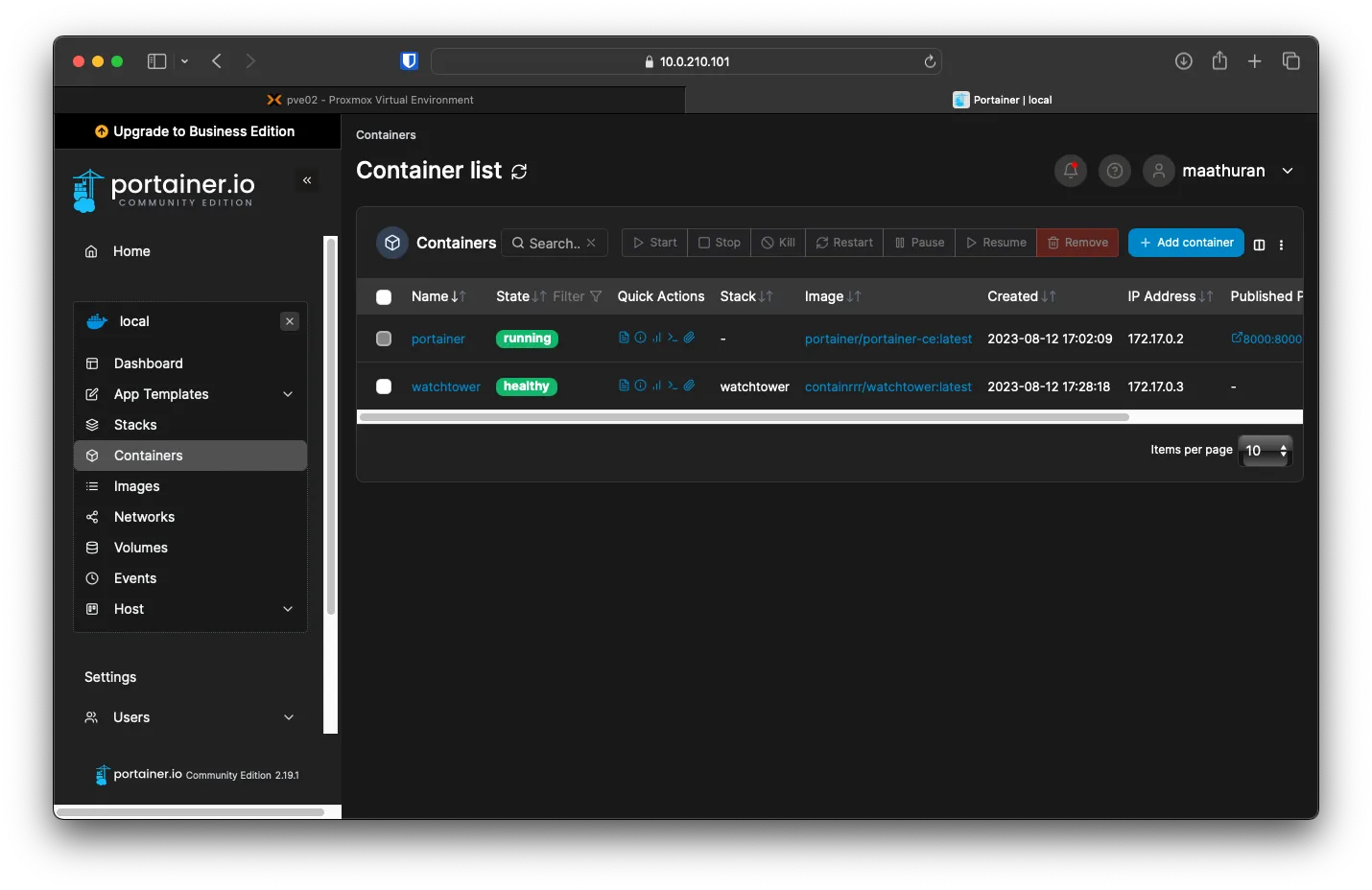The image size is (1372, 890).
Task: Click Upgrade to Business Edition
Action: coord(196,131)
